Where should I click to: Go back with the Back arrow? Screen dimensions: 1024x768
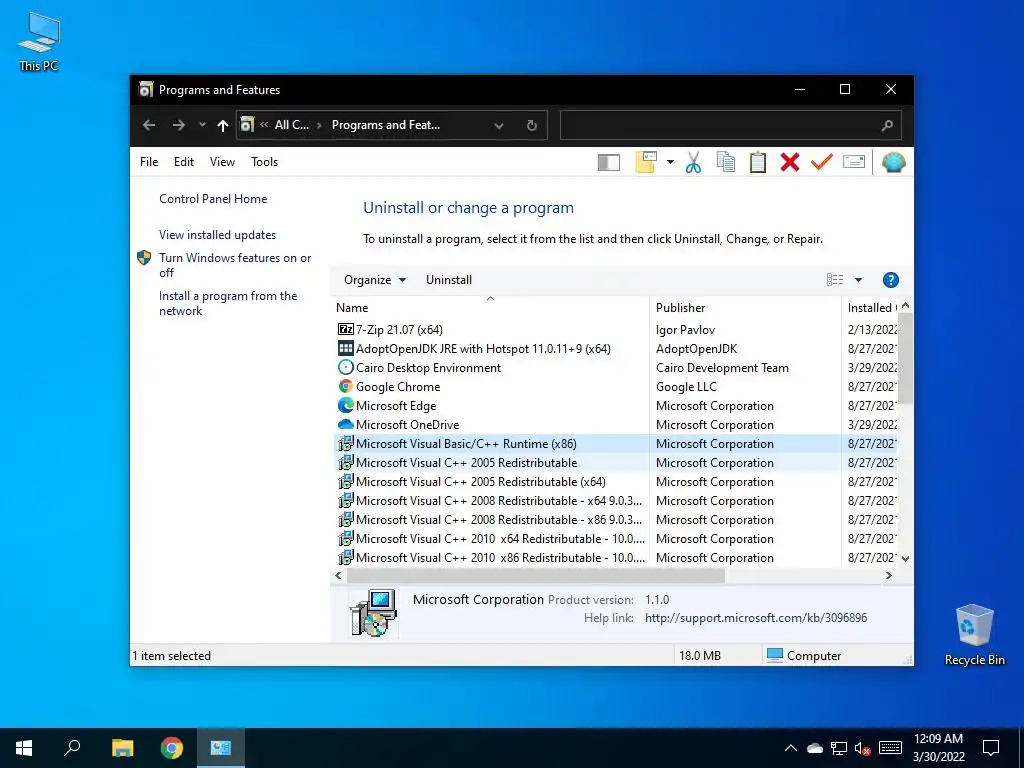pos(149,125)
